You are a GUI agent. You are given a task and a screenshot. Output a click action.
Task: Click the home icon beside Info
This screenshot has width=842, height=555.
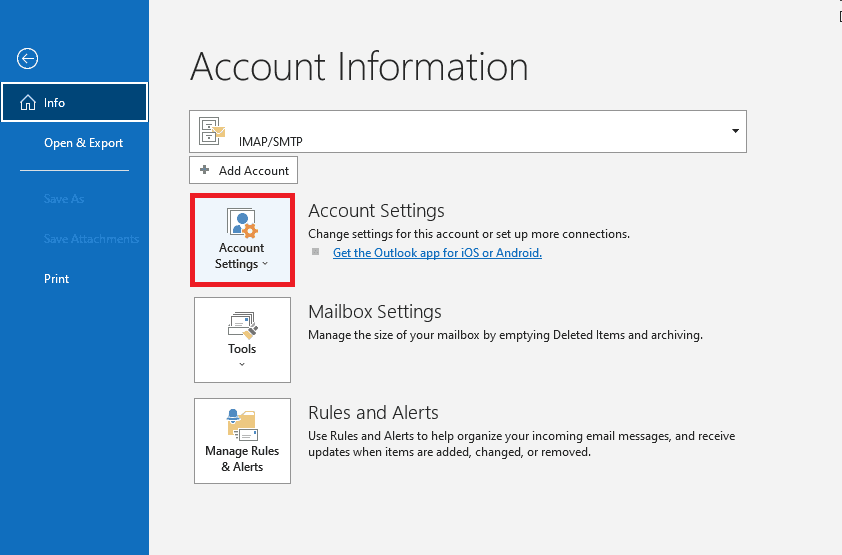28,102
